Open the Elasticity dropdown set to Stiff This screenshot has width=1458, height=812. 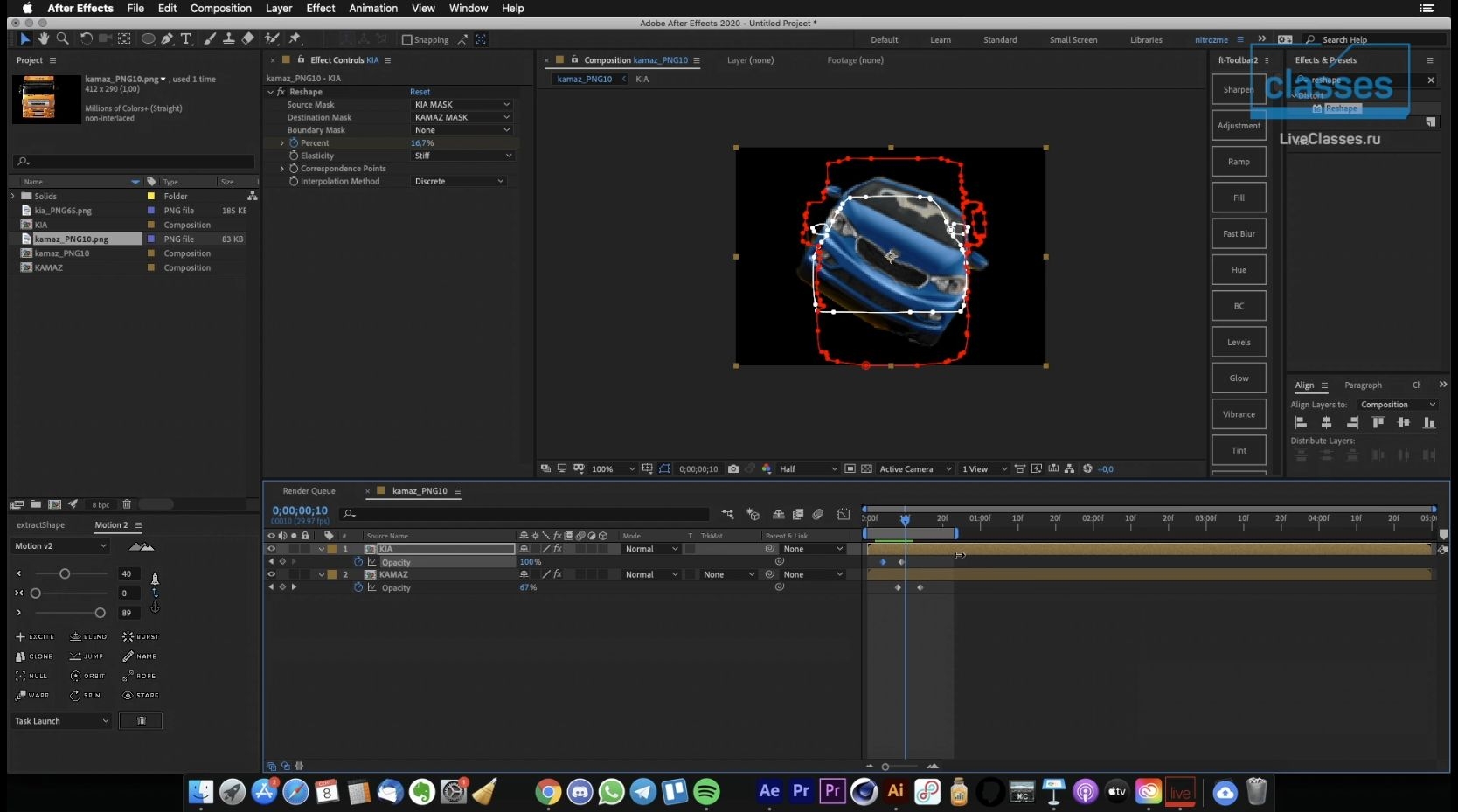click(462, 156)
